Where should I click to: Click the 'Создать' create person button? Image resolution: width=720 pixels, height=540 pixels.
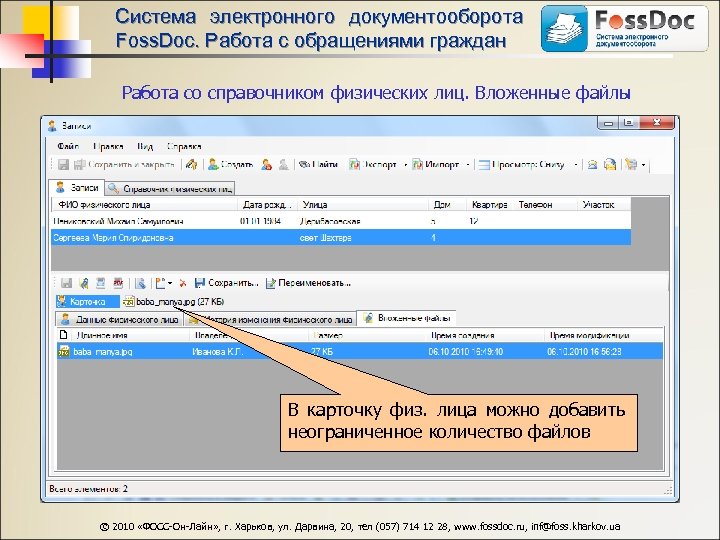tap(231, 164)
